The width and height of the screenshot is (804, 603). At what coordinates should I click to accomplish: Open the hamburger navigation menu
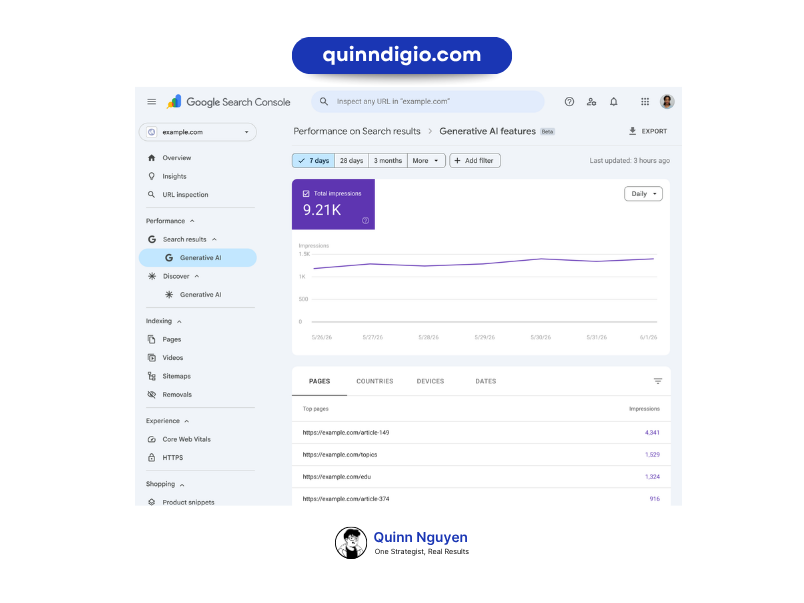pos(152,102)
